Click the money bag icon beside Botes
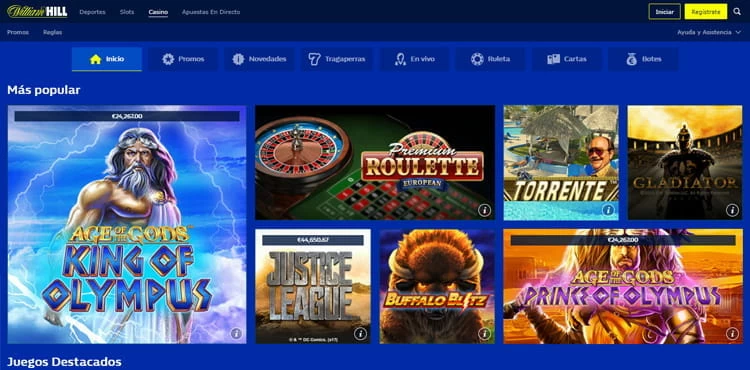750x370 pixels. point(631,59)
